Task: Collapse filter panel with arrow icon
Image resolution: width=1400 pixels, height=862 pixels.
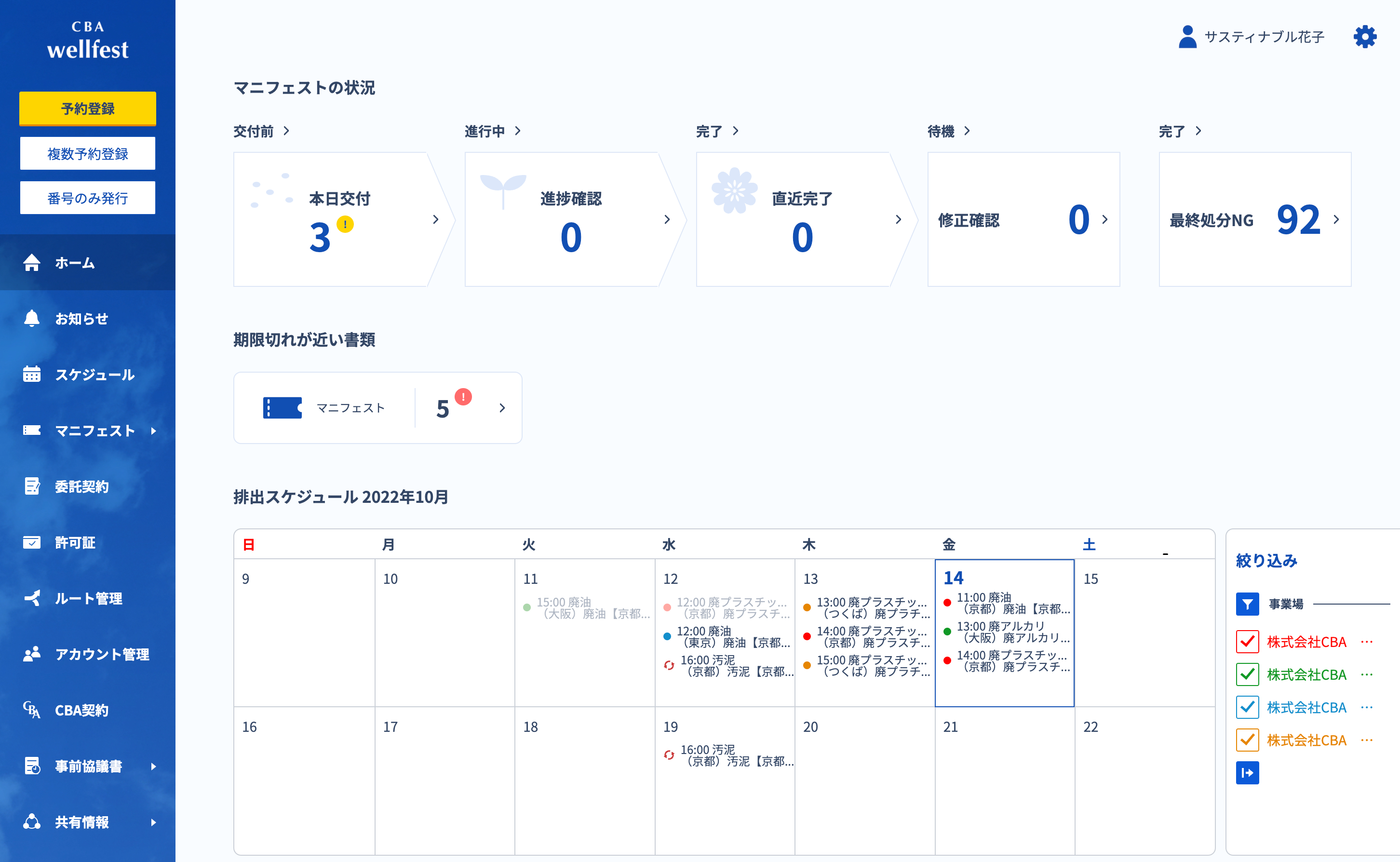Action: [1247, 773]
